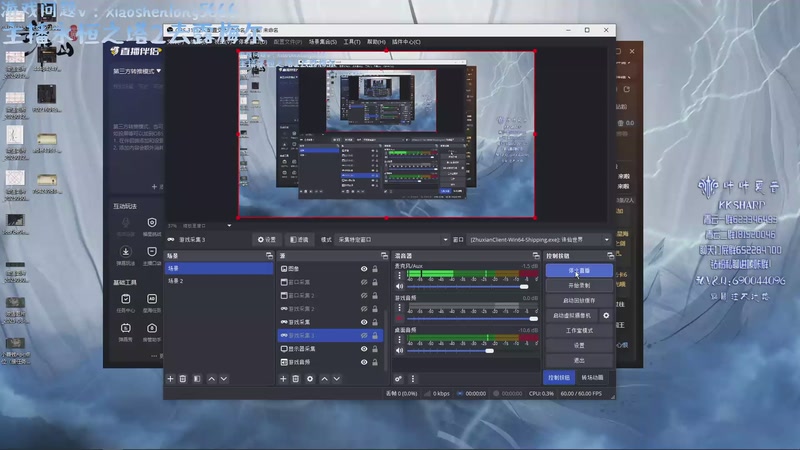Hide the 图像 source eye icon
The height and width of the screenshot is (450, 800).
click(364, 268)
